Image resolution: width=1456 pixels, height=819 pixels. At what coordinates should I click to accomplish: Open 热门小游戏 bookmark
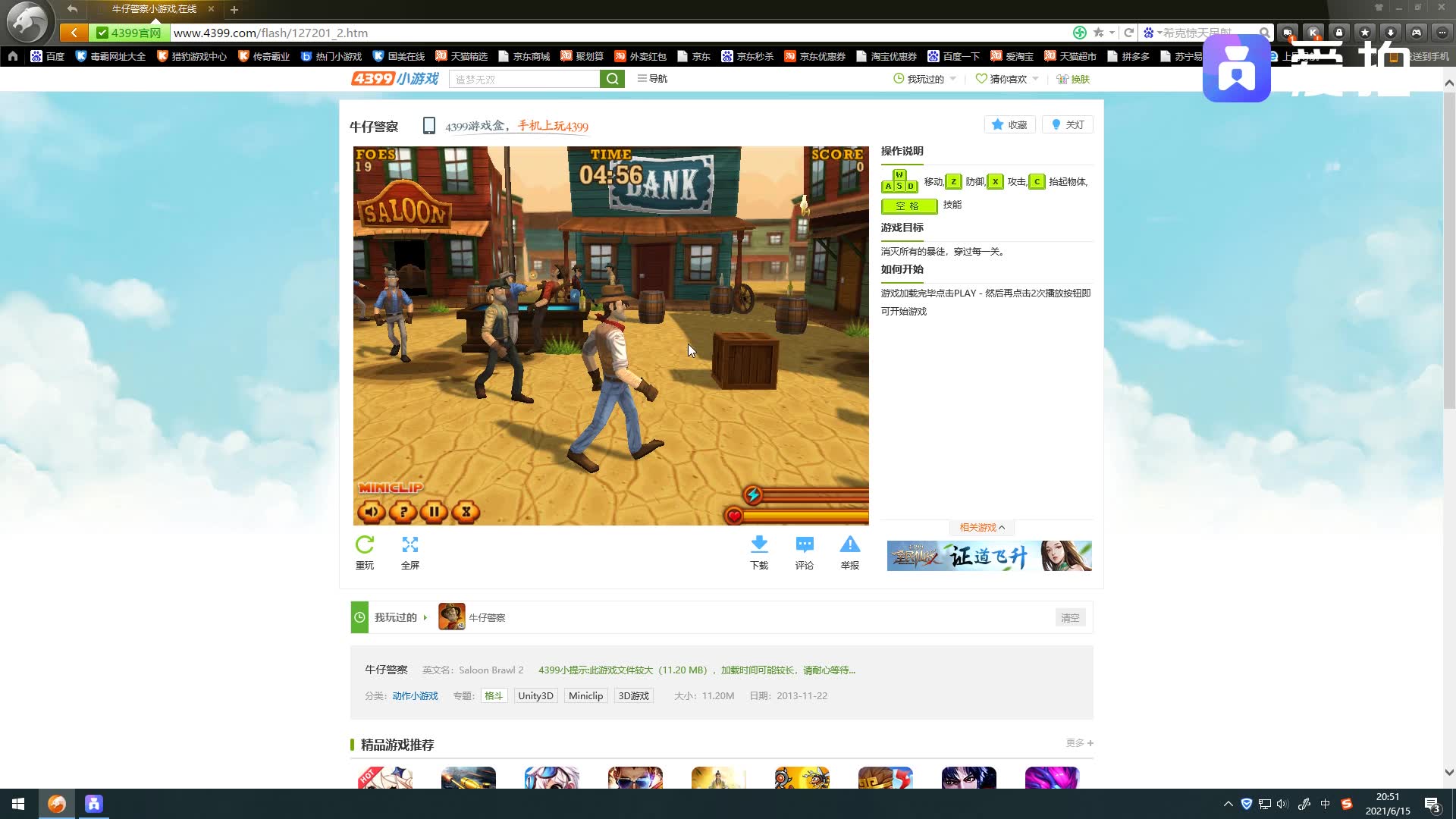click(x=331, y=56)
